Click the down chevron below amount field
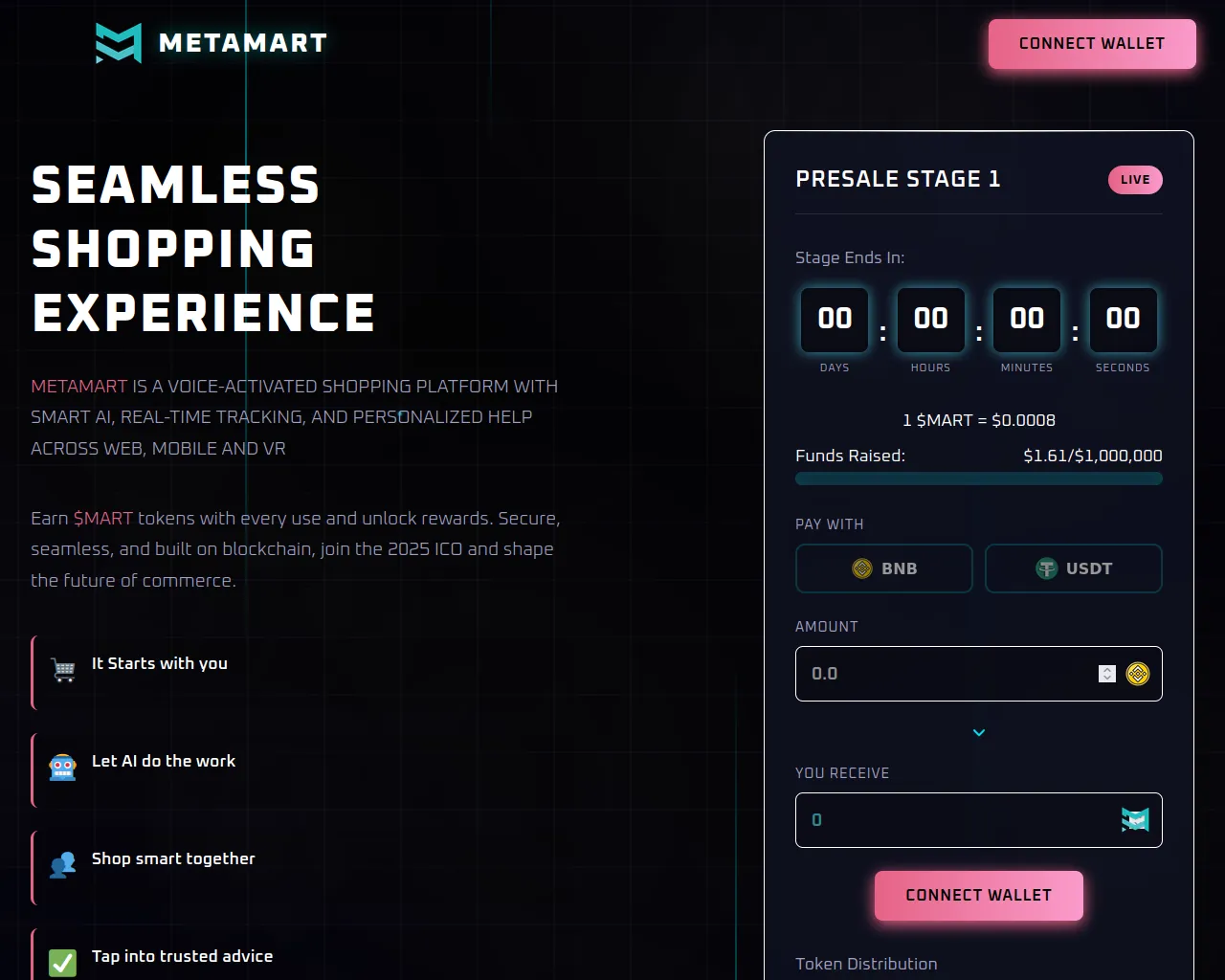This screenshot has width=1225, height=980. pyautogui.click(x=979, y=733)
